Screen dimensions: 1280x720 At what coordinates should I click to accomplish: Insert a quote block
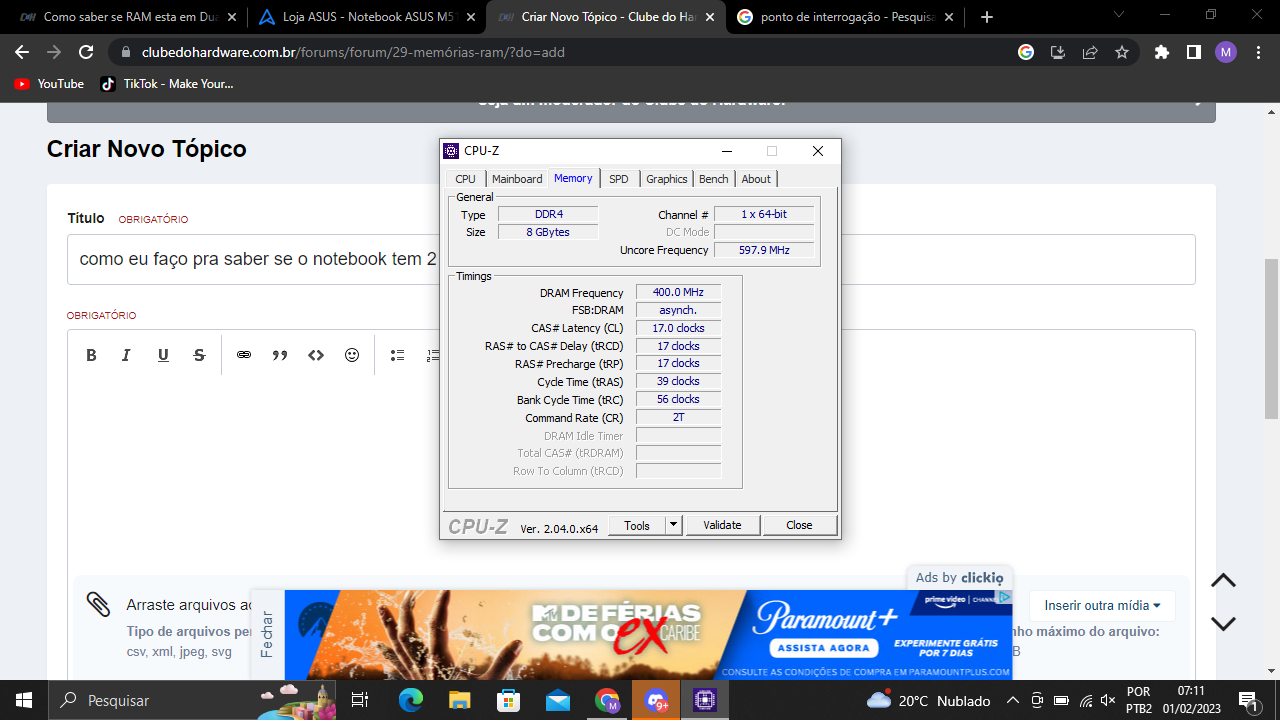pyautogui.click(x=280, y=355)
